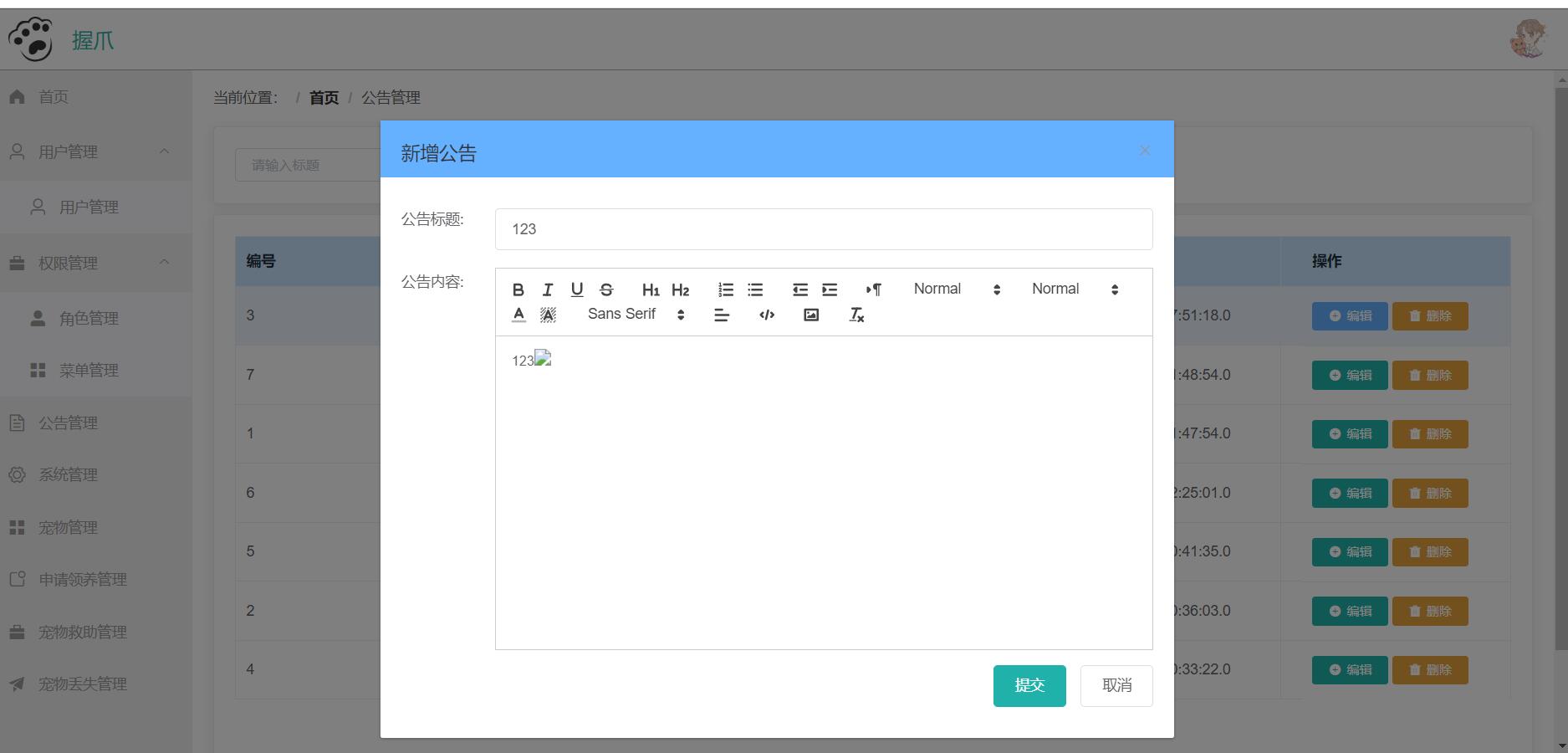Open the second Normal header dropdown
The image size is (1568, 753).
1075,289
